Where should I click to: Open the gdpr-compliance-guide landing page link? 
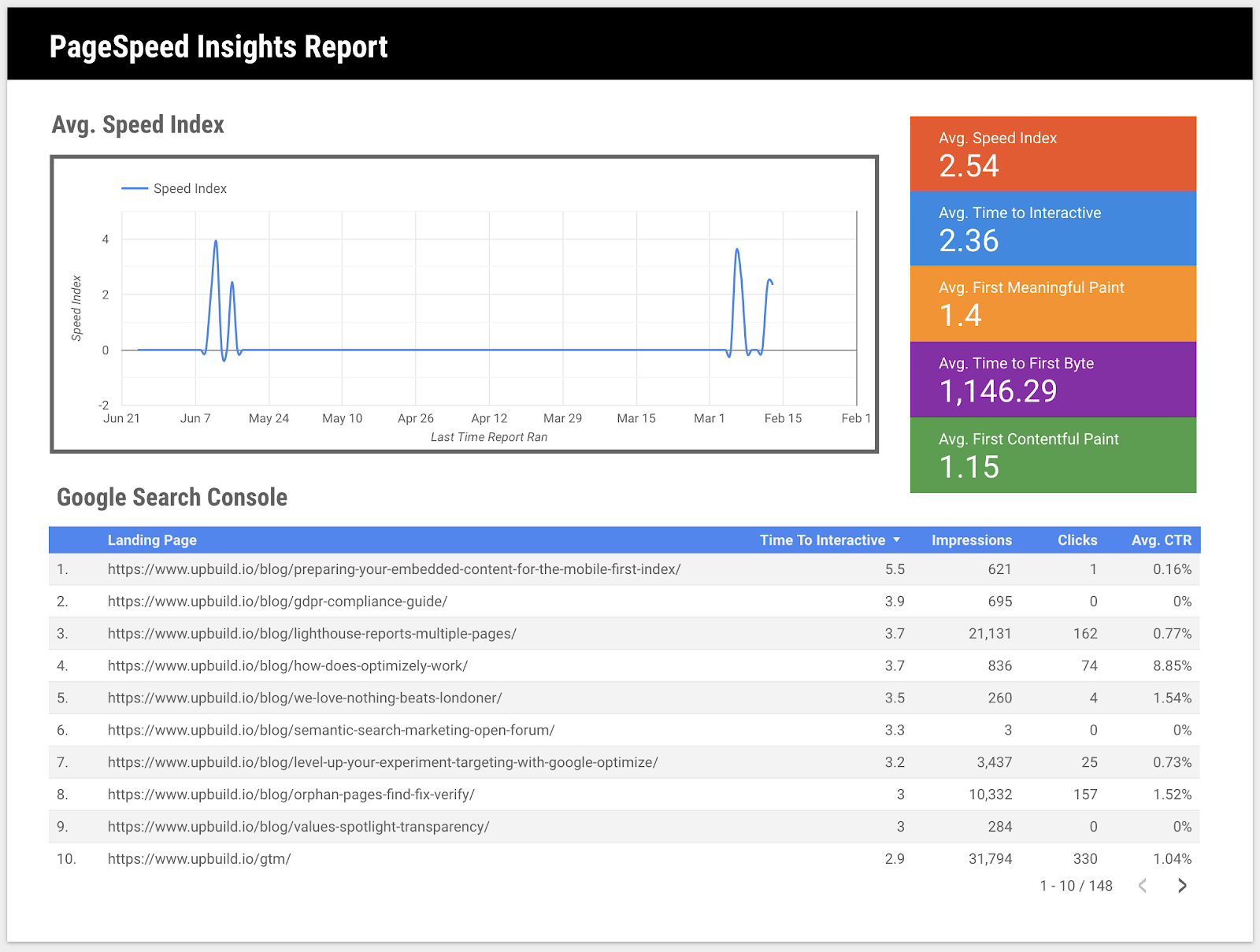277,602
